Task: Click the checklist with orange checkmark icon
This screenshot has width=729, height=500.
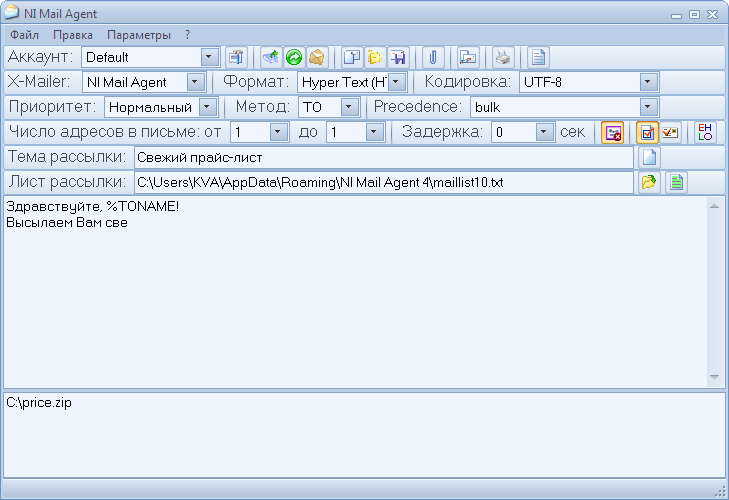Action: click(670, 133)
